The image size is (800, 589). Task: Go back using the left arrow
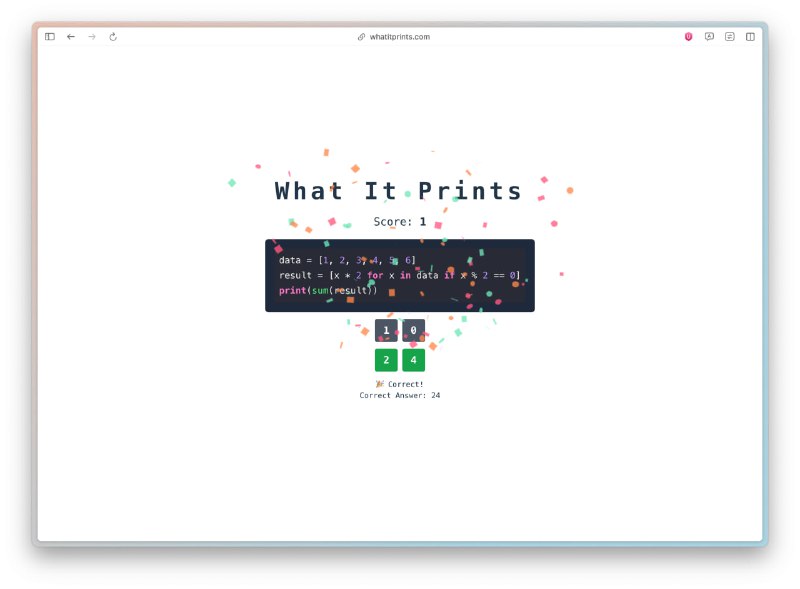tap(71, 37)
